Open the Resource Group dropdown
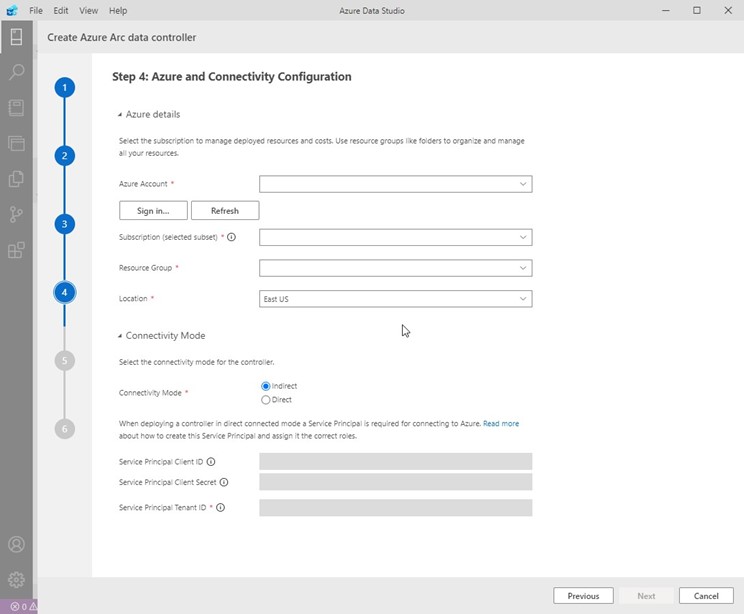This screenshot has height=614, width=744. click(396, 268)
